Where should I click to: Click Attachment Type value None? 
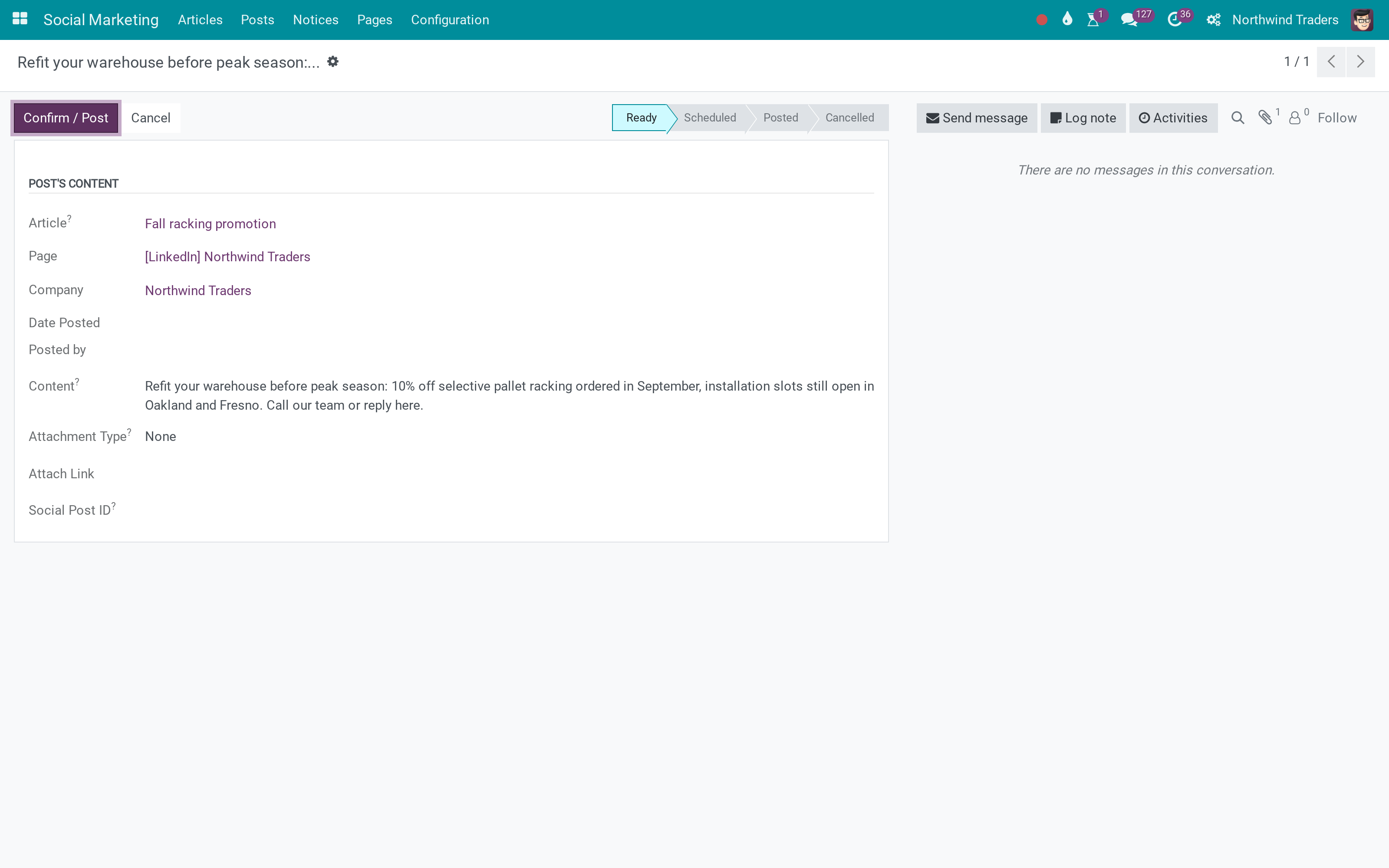(160, 436)
